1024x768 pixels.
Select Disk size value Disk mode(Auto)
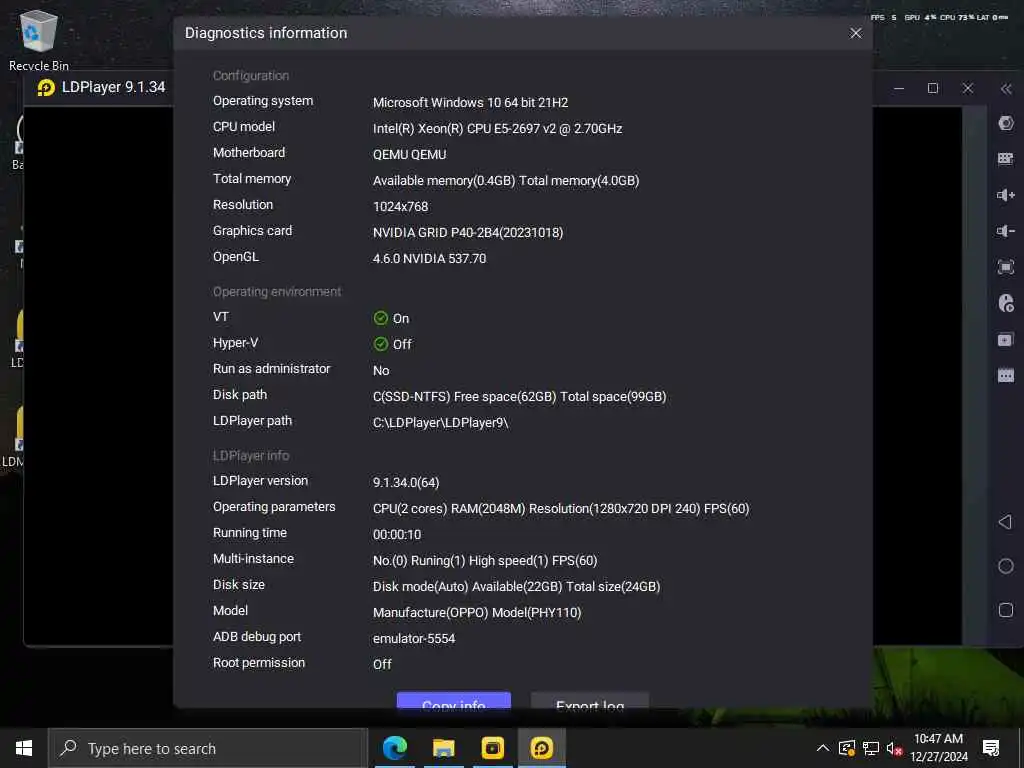tap(516, 586)
